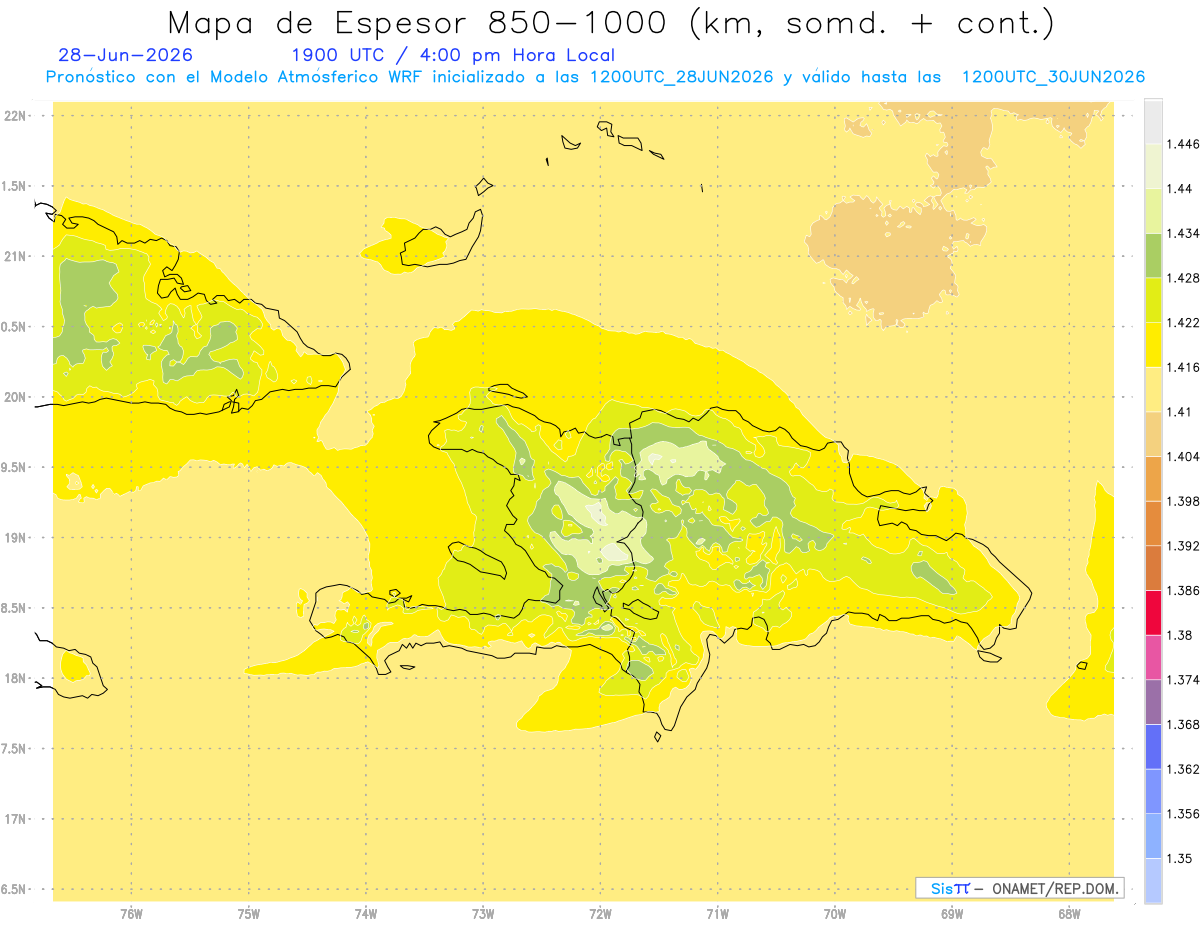The width and height of the screenshot is (1200, 927).
Task: Click the purple legend swatch above 1.368
Action: pyautogui.click(x=1153, y=701)
